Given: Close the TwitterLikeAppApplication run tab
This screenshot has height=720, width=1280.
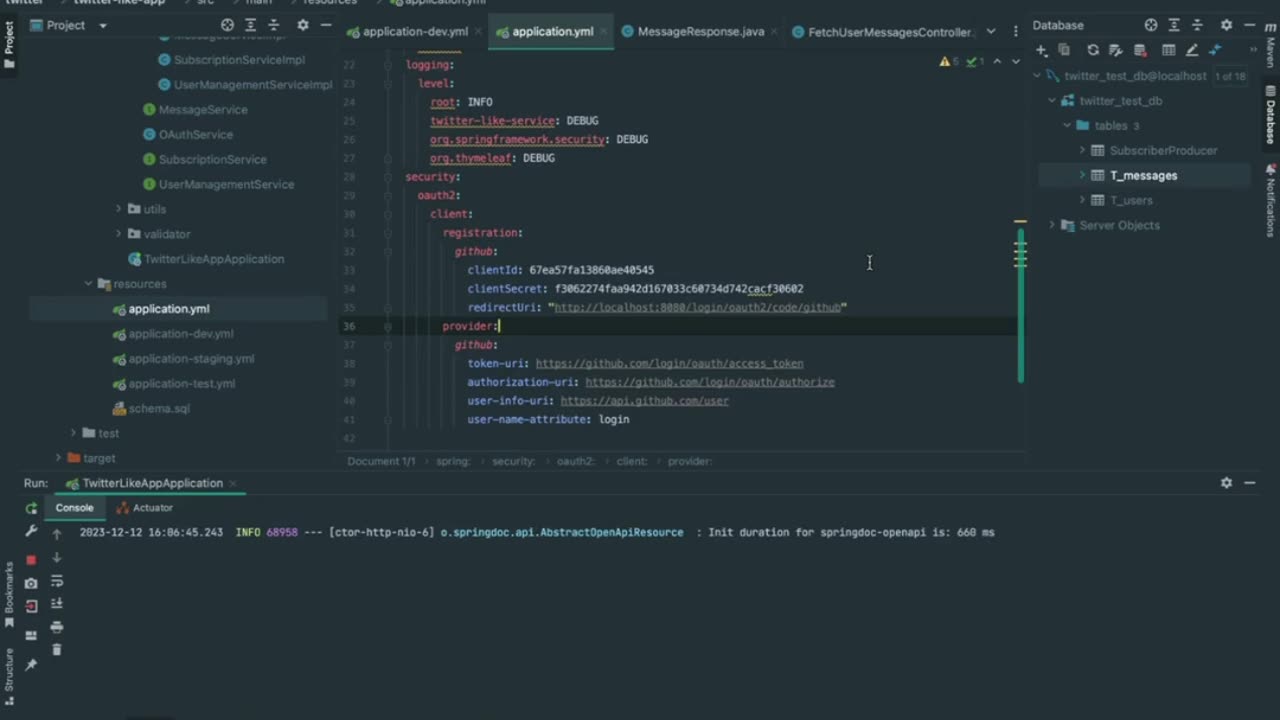Looking at the screenshot, I should coord(233,483).
